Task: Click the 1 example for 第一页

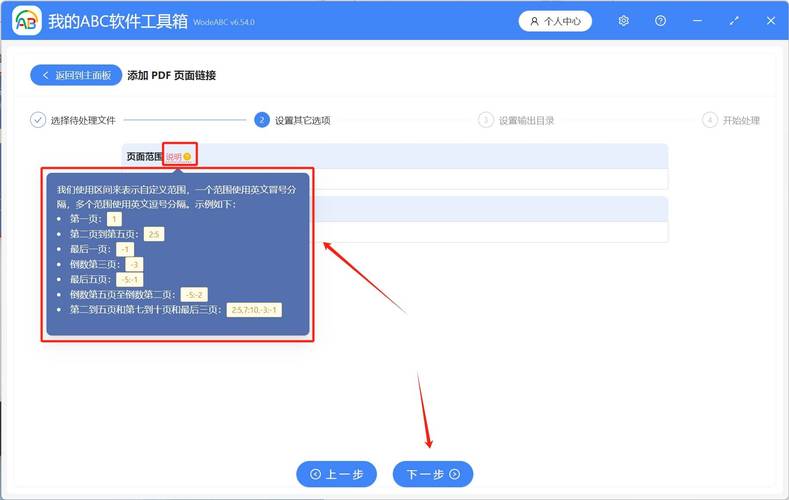Action: (114, 219)
